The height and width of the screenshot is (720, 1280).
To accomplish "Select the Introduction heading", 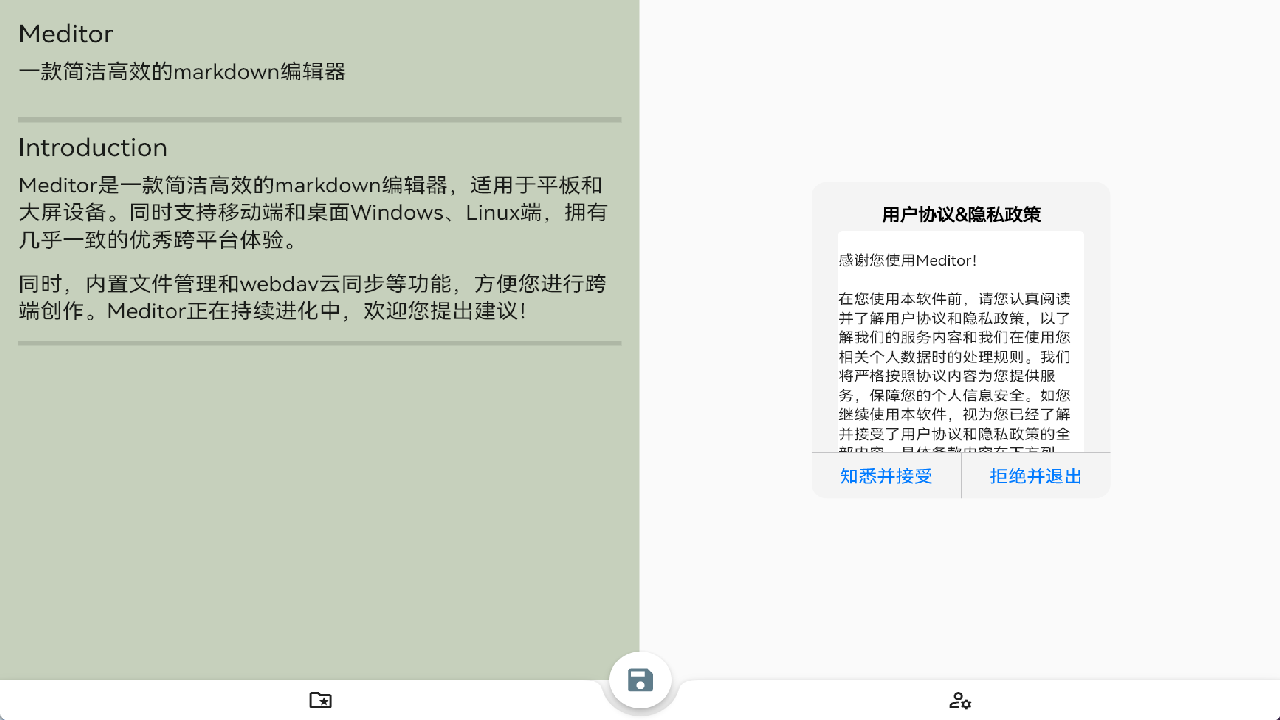I will (92, 147).
